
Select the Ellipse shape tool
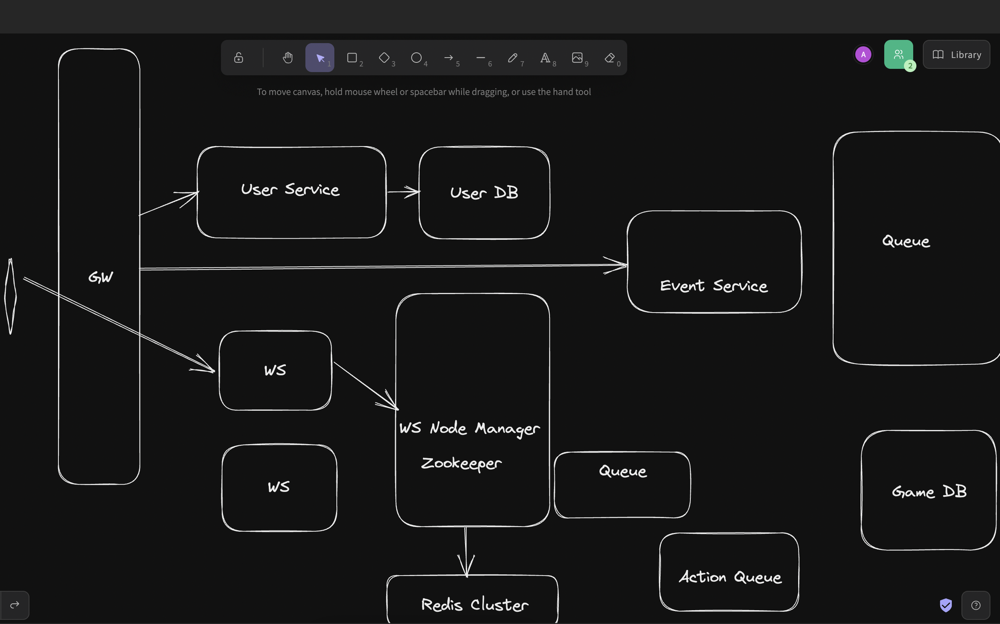pyautogui.click(x=416, y=58)
